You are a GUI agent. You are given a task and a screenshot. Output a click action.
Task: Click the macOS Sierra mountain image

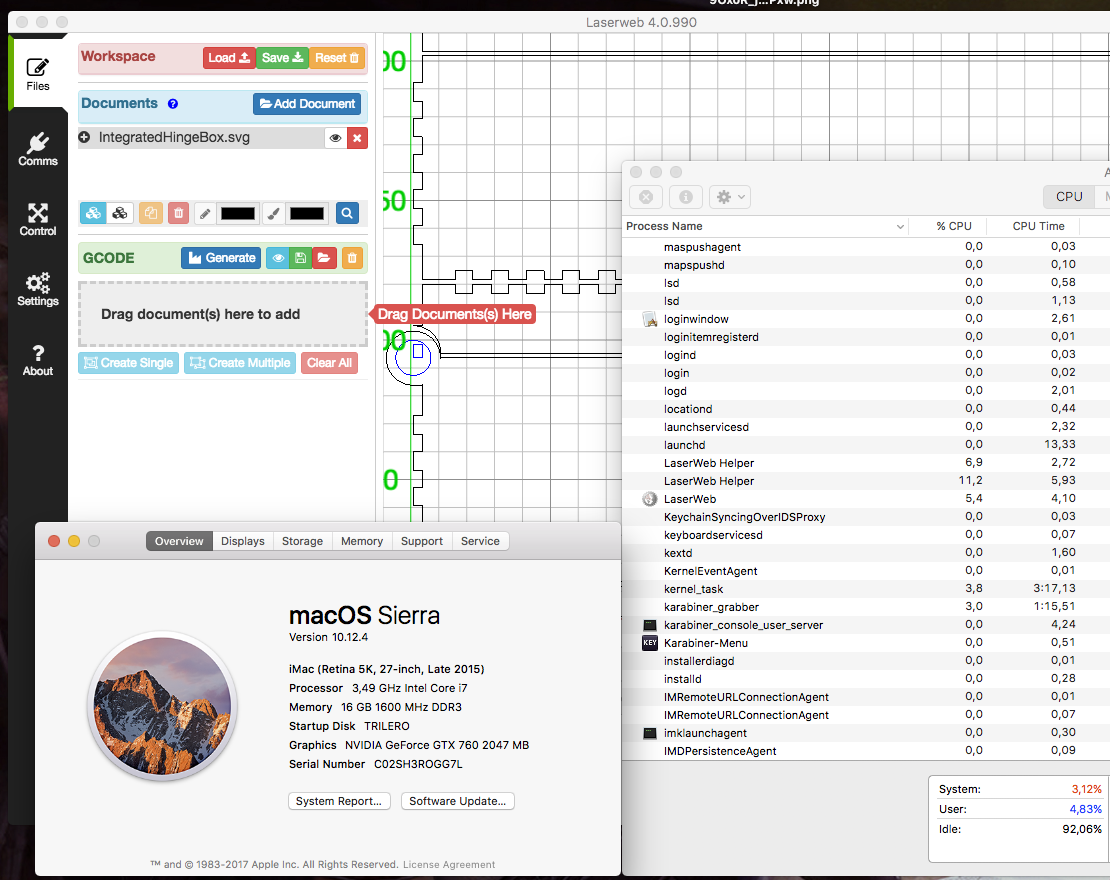[x=163, y=706]
